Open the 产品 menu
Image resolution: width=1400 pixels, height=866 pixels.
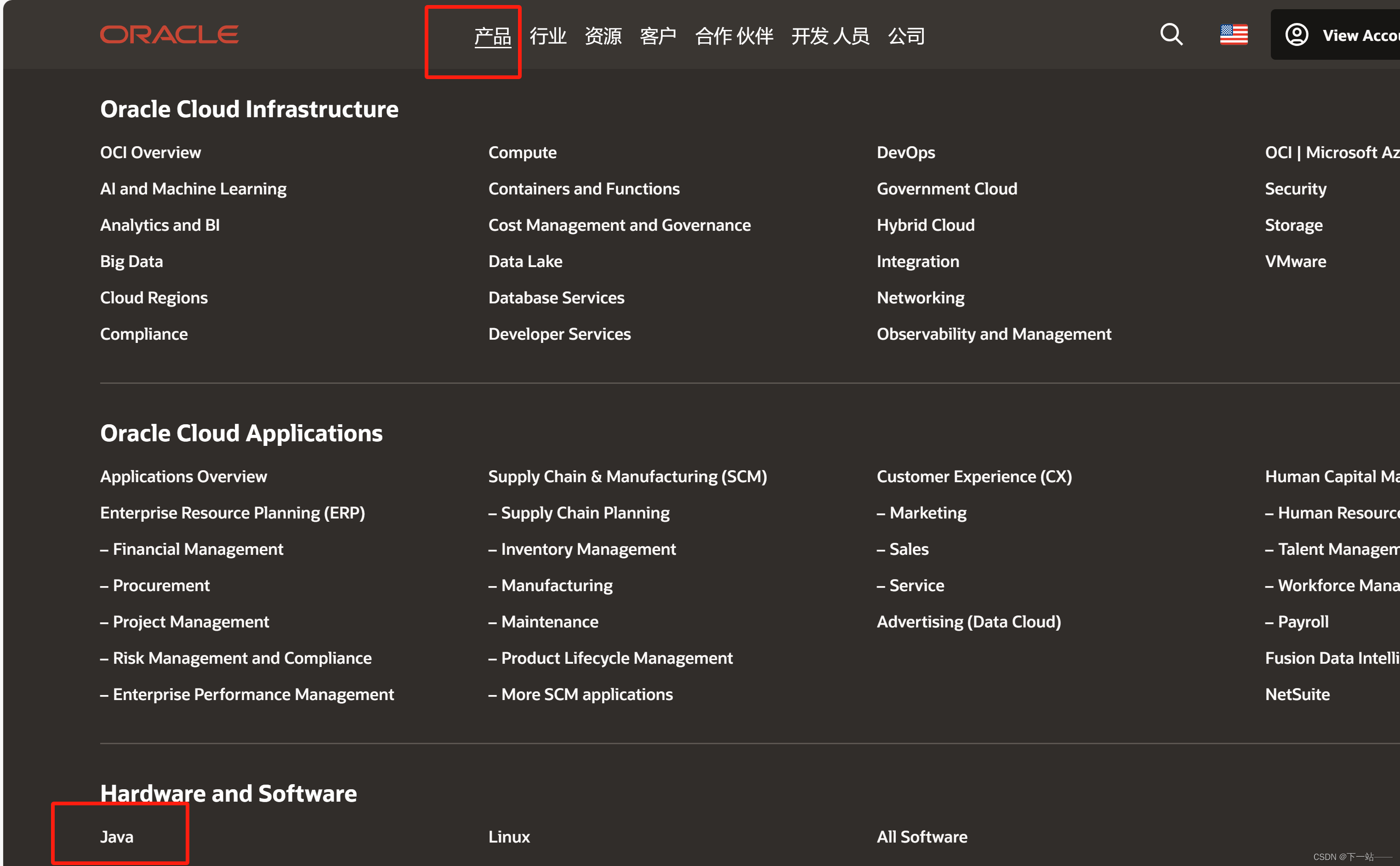click(492, 36)
